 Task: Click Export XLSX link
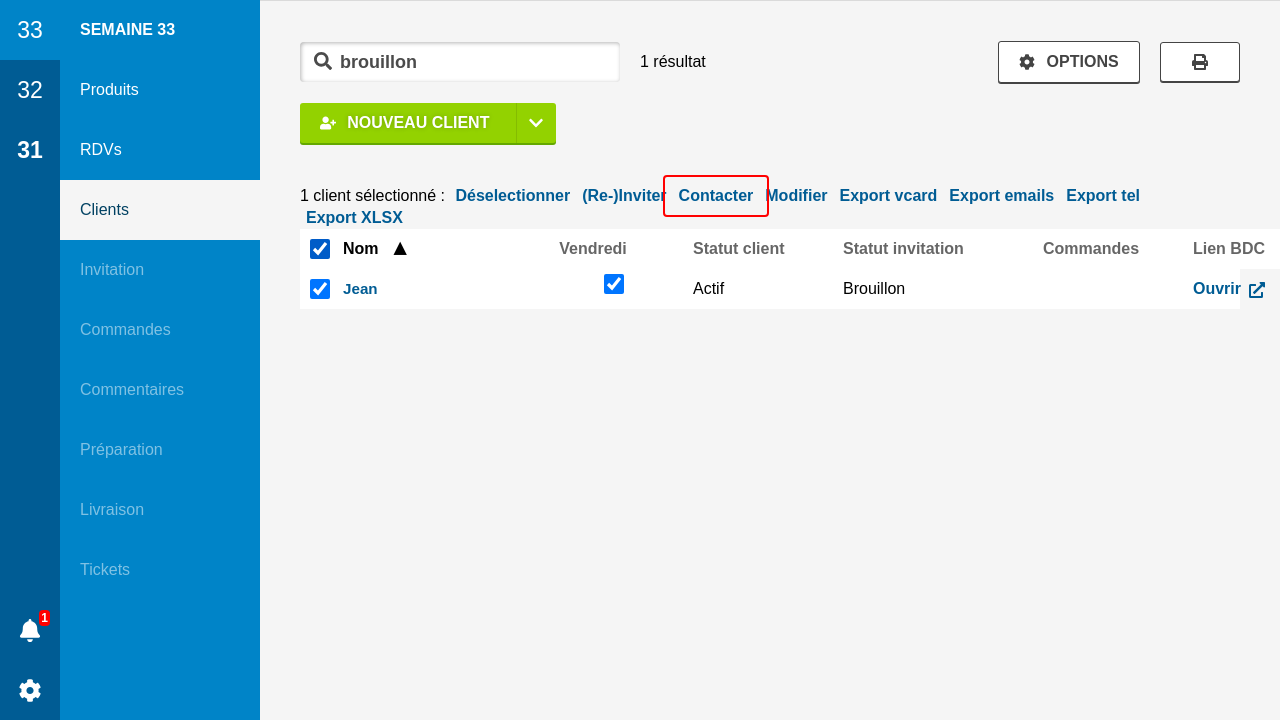[354, 218]
